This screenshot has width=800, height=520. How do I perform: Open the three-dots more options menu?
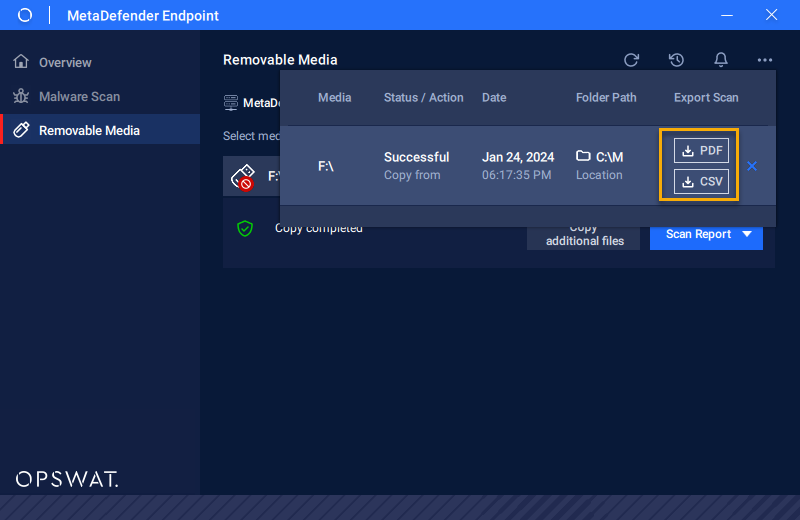764,60
